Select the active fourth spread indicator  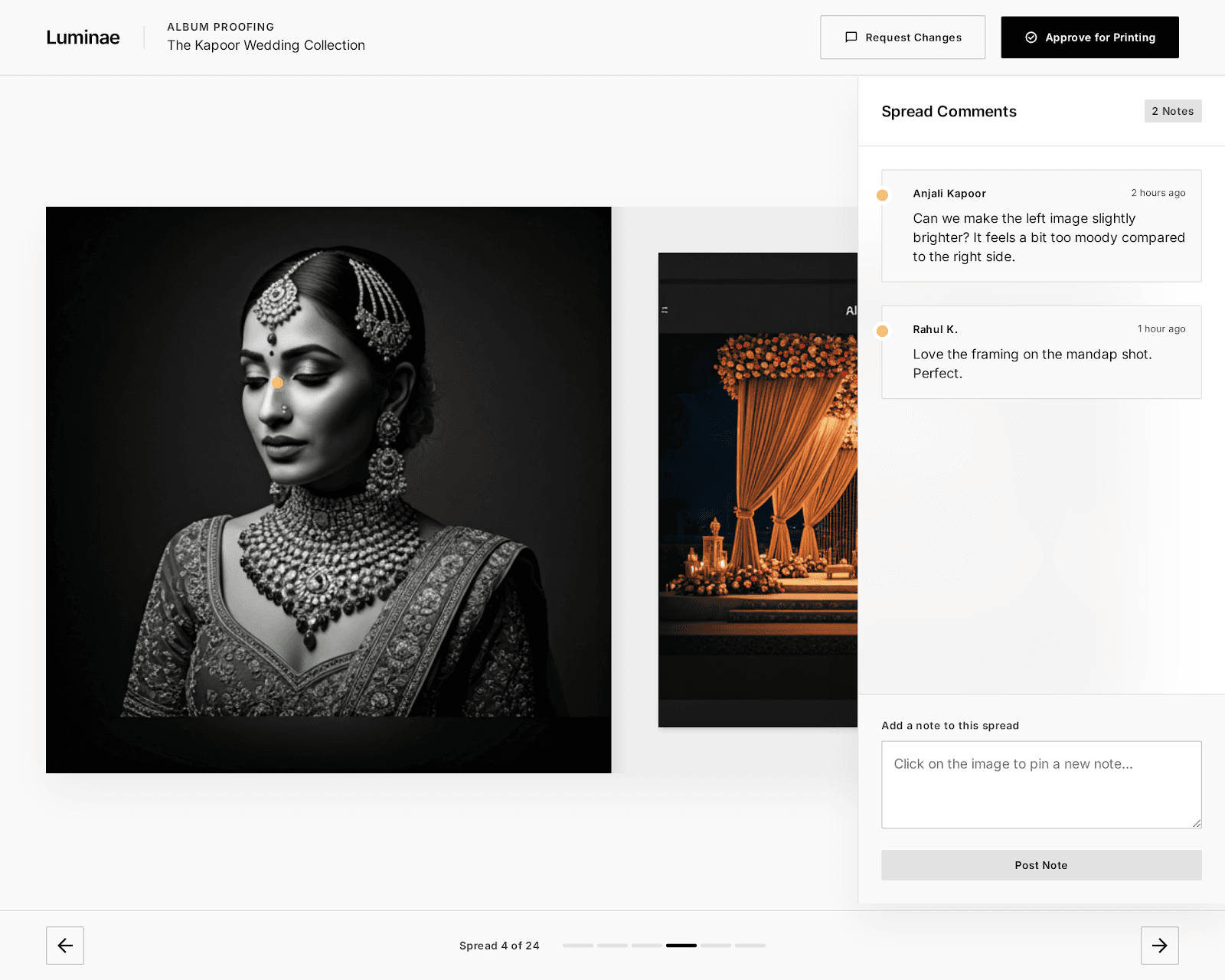681,946
